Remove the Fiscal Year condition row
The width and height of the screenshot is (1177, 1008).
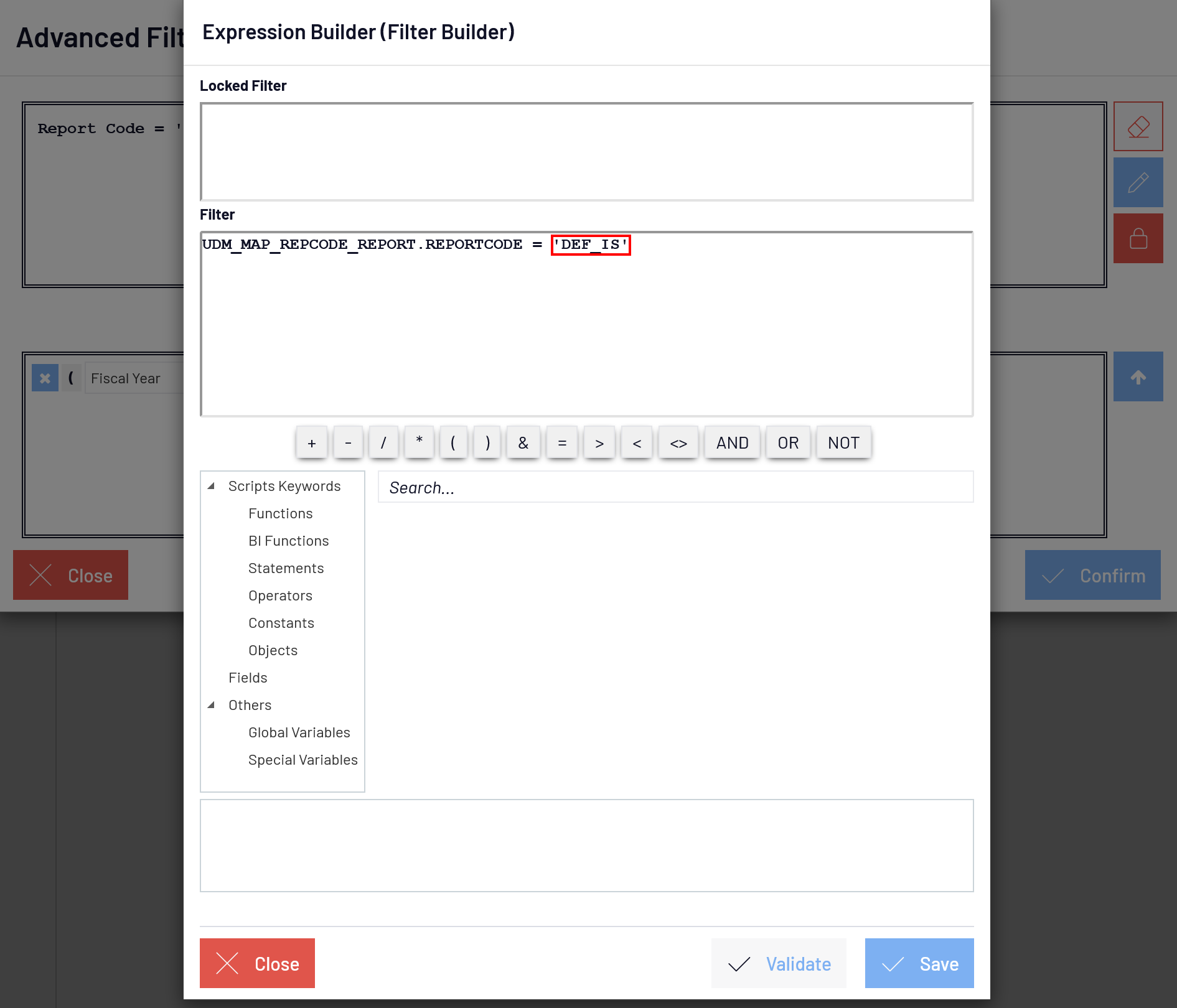click(45, 378)
